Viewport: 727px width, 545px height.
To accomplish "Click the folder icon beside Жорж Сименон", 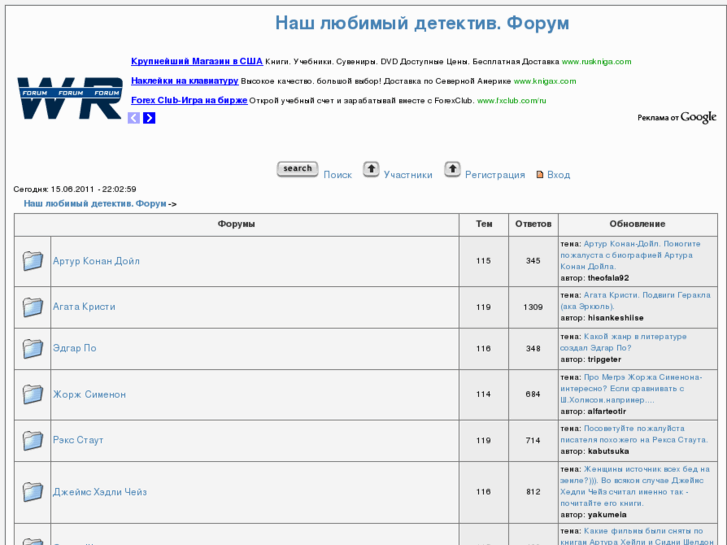I will [33, 394].
